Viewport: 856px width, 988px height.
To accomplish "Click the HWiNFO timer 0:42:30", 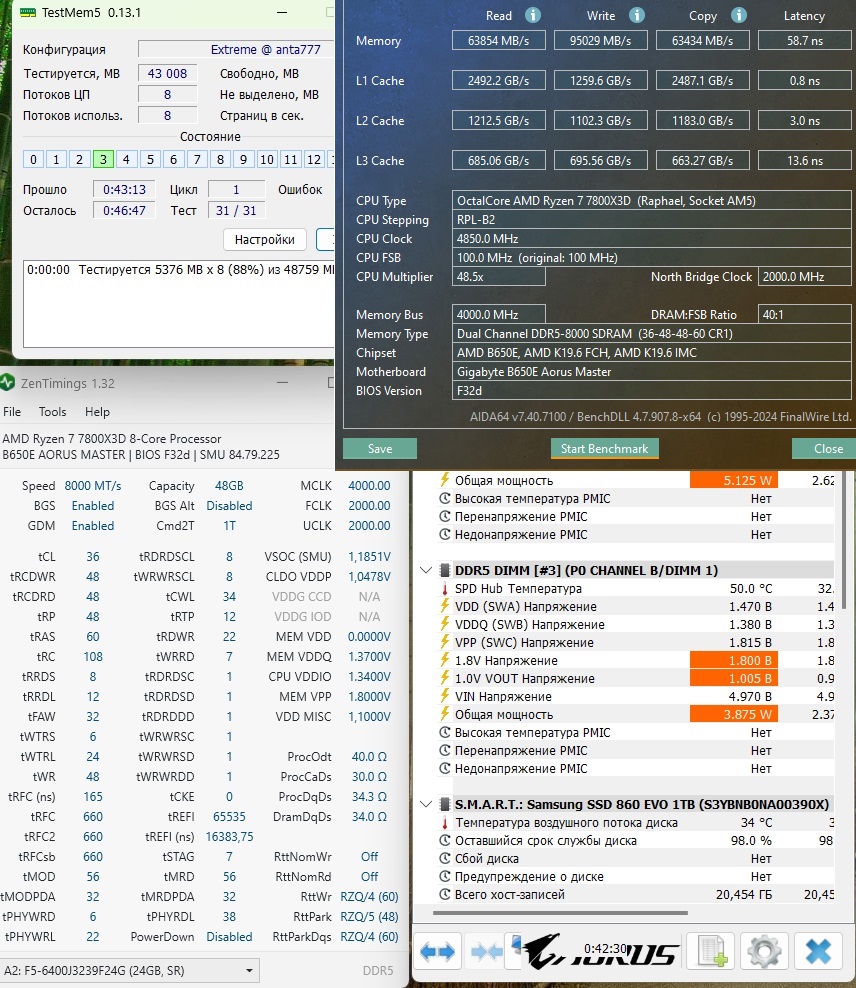I will point(605,948).
